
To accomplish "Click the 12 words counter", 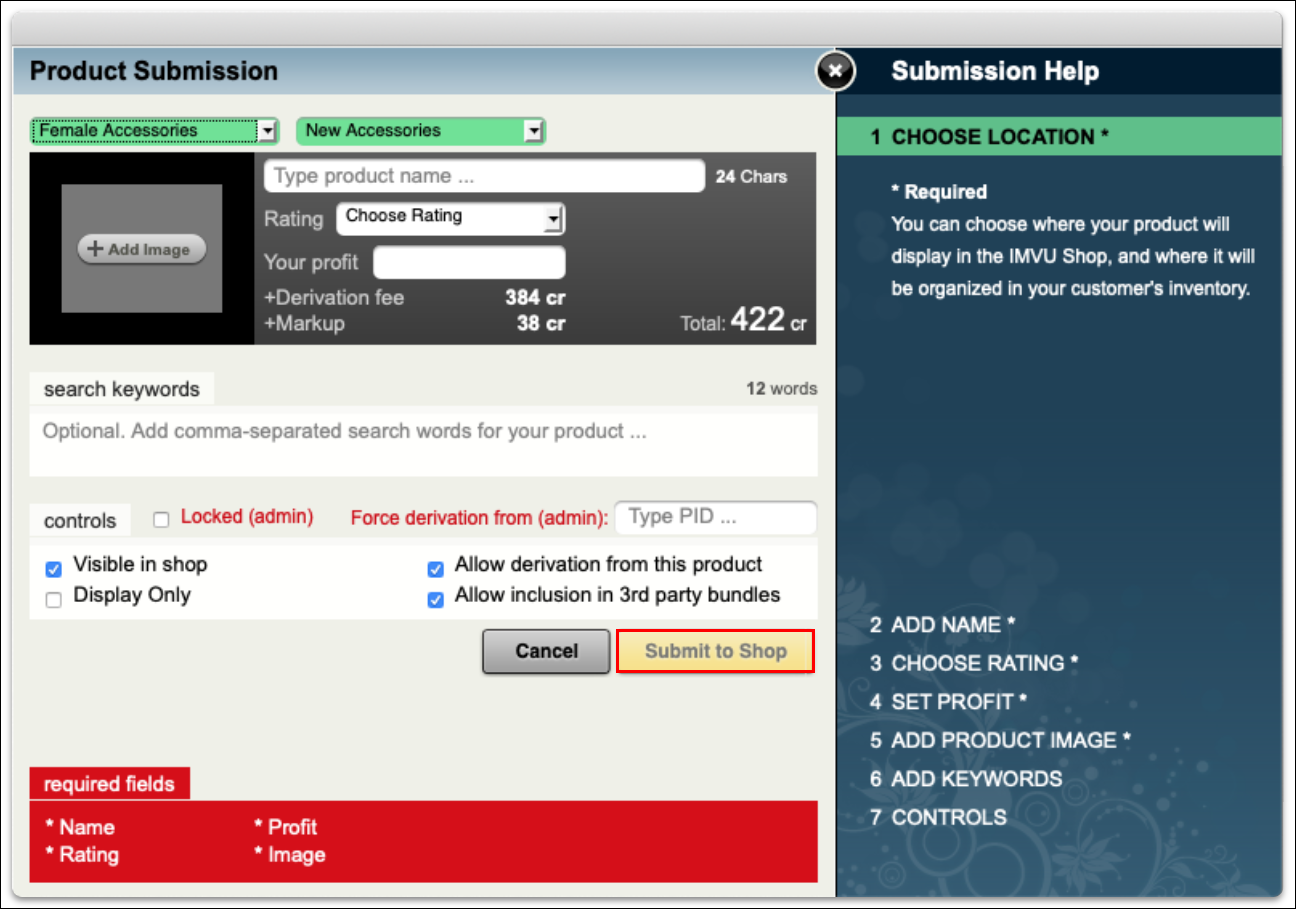I will click(x=781, y=389).
